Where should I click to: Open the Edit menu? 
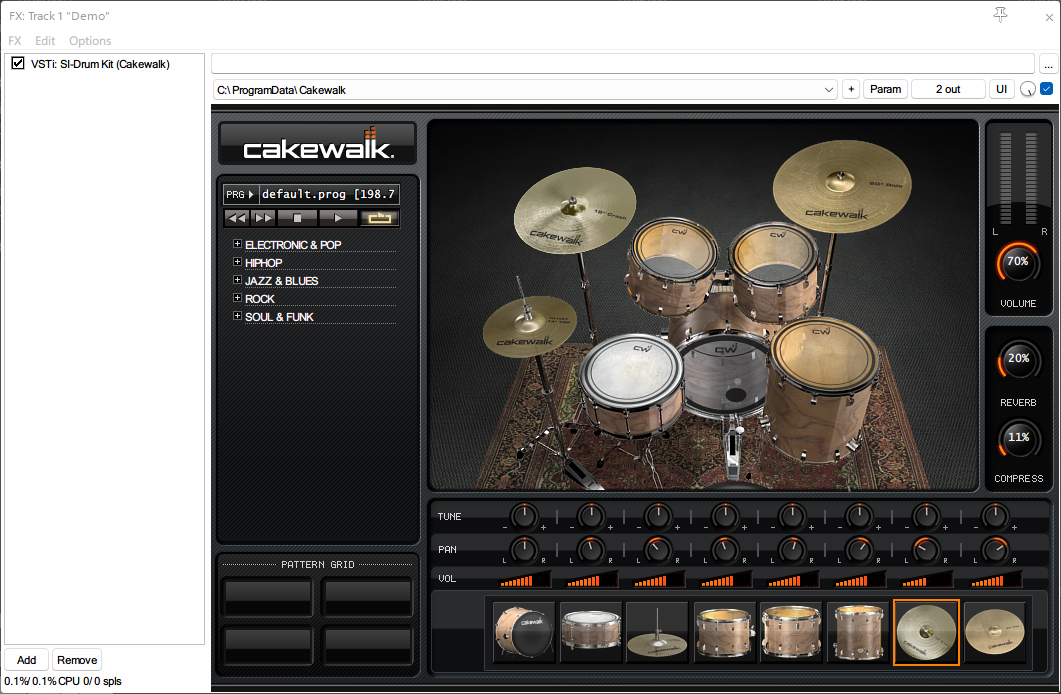click(45, 41)
